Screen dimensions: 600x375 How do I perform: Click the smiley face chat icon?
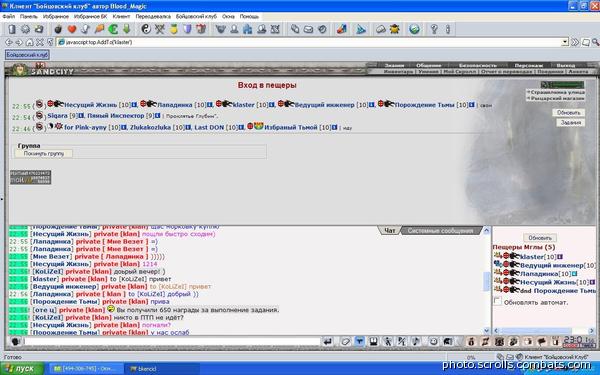(433, 341)
